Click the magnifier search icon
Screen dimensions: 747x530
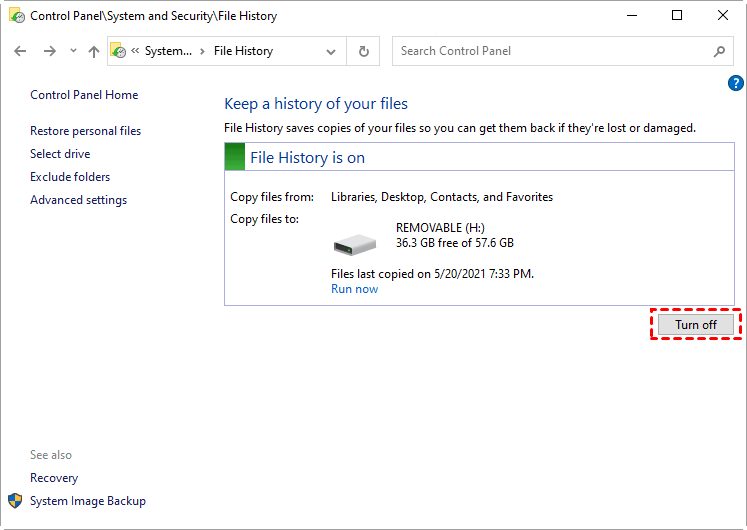click(x=719, y=52)
